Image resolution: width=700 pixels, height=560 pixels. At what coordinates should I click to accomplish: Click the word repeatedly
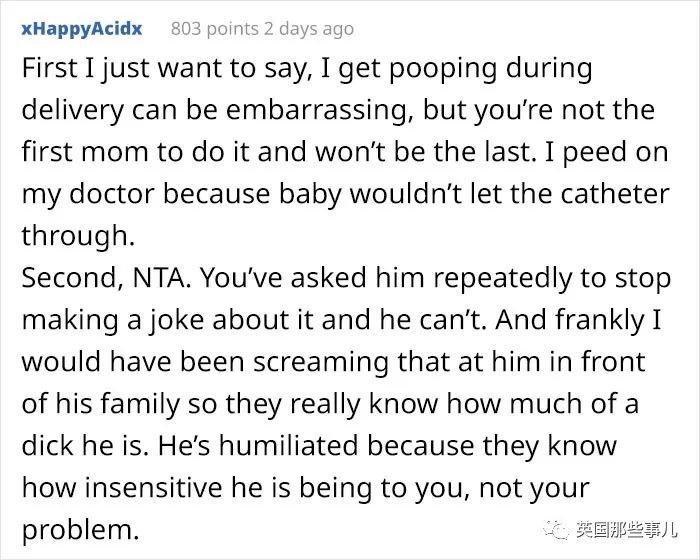502,278
